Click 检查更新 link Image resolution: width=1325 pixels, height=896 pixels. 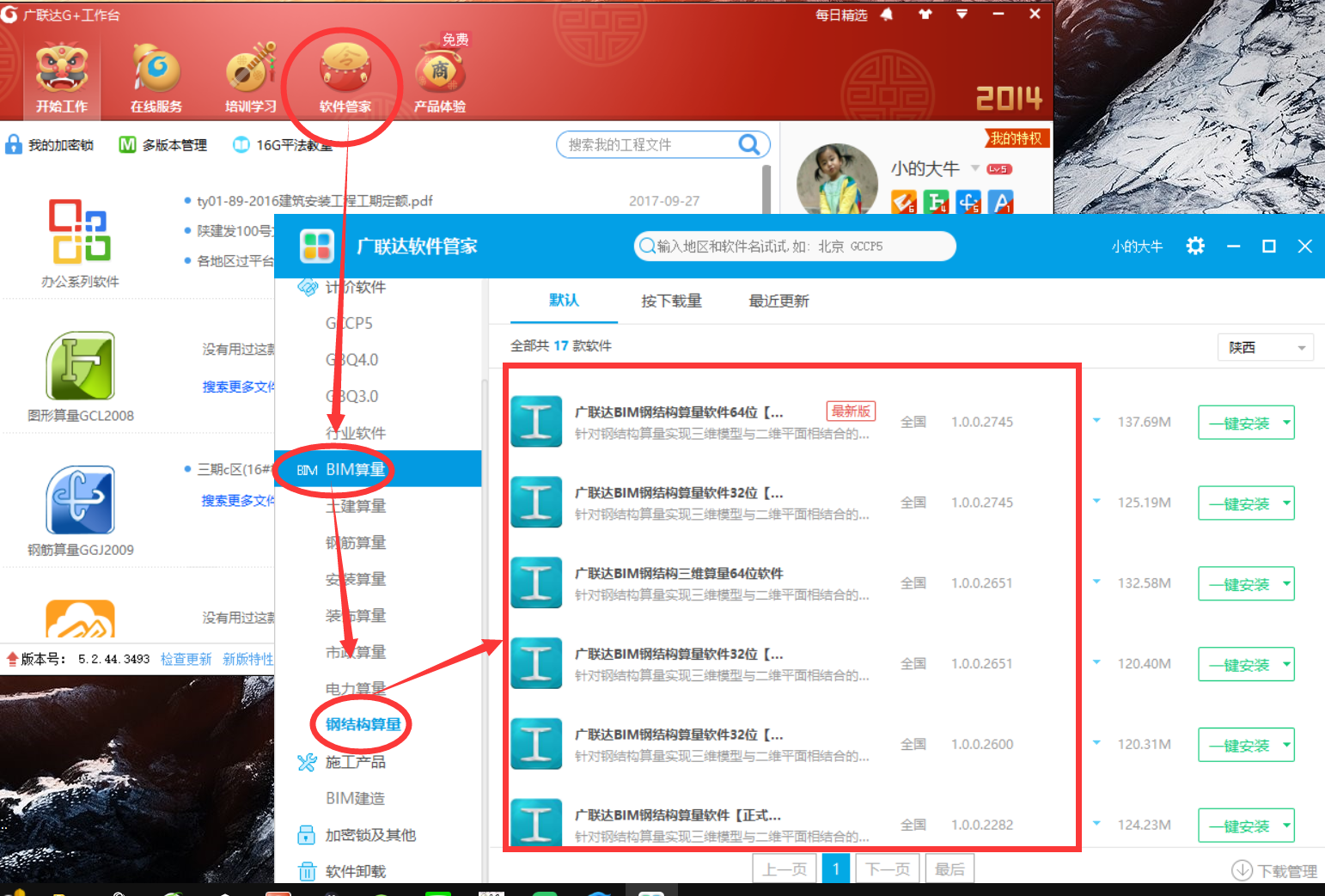(x=186, y=659)
